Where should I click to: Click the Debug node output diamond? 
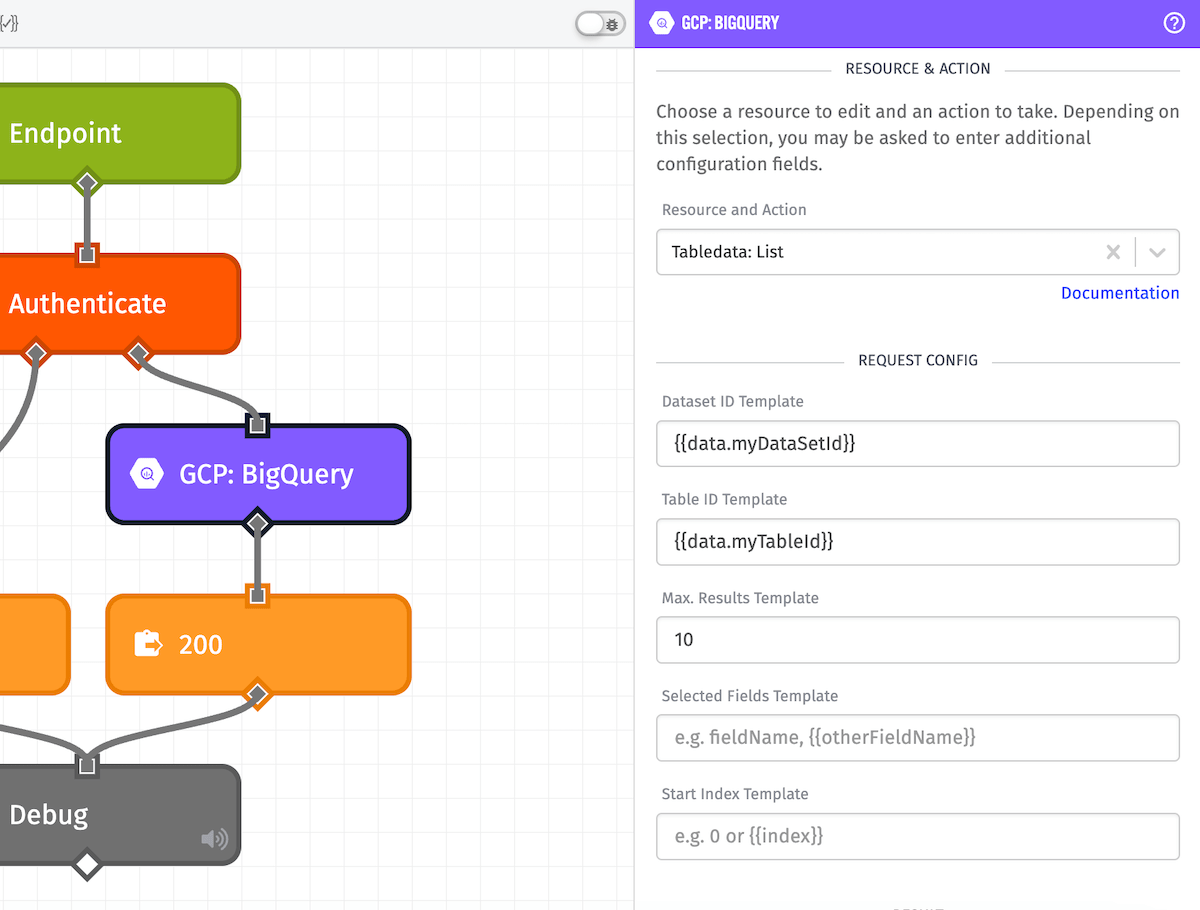[87, 864]
